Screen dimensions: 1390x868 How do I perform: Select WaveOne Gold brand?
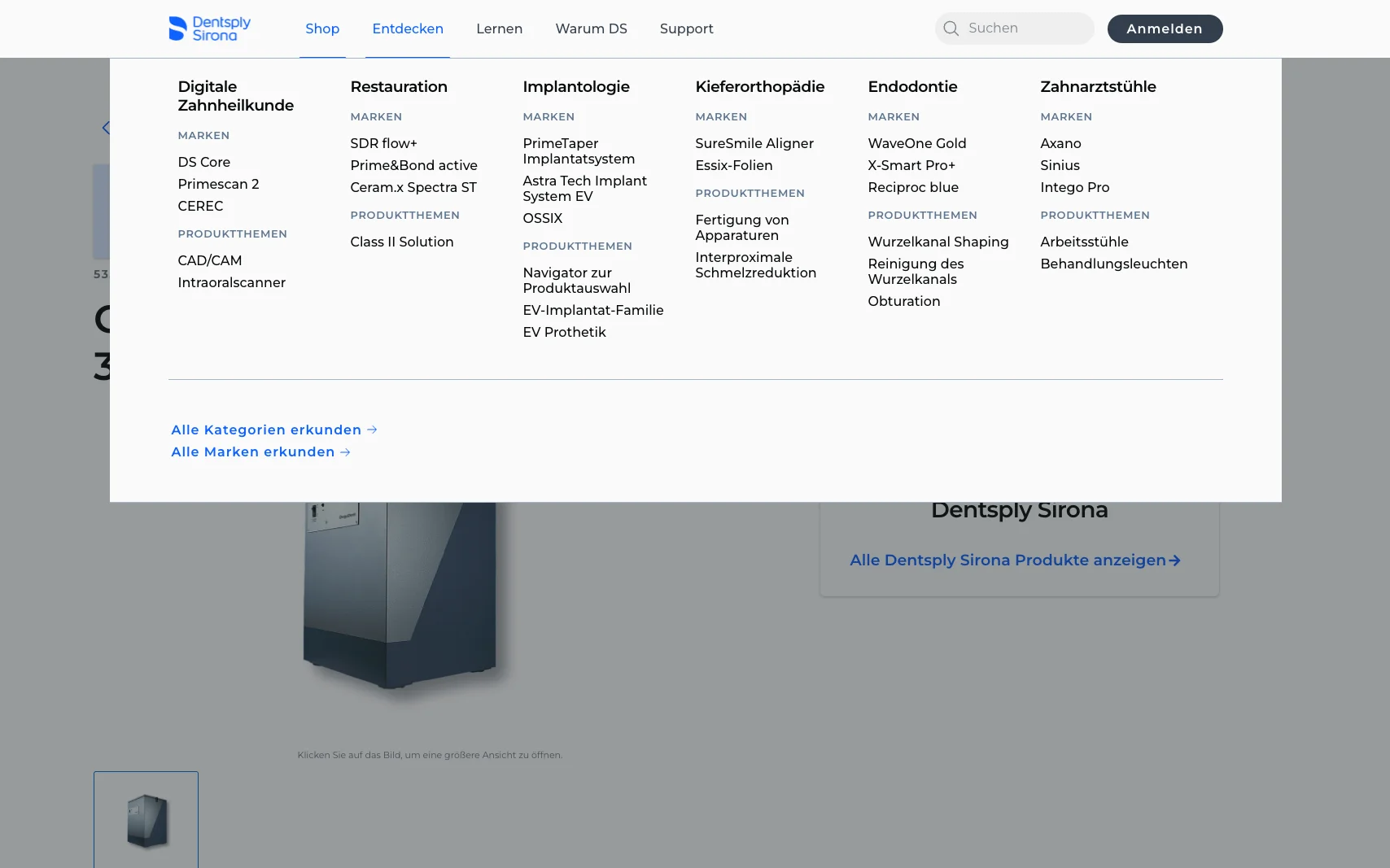(917, 143)
